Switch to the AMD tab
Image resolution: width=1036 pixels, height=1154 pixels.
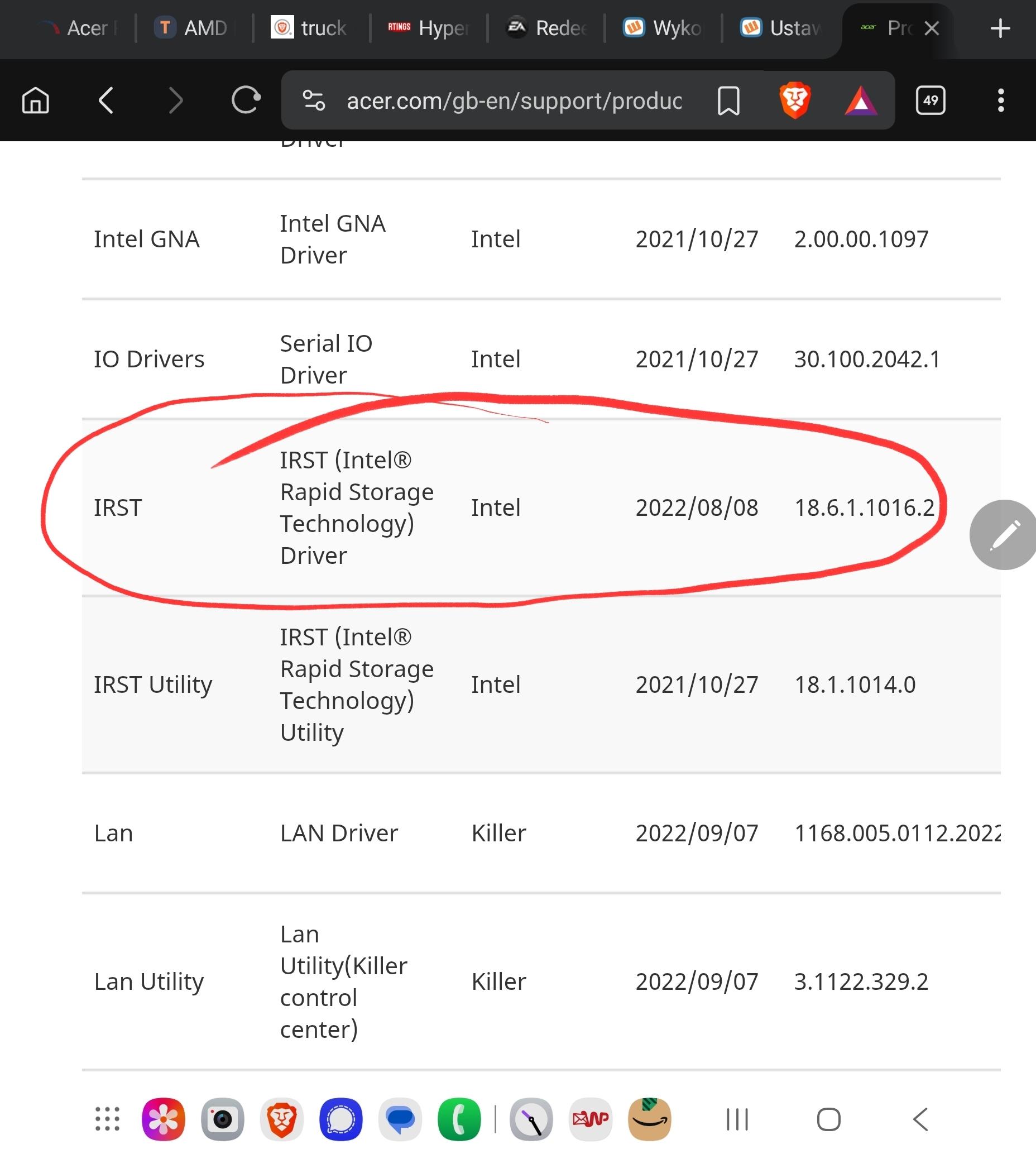(x=194, y=28)
